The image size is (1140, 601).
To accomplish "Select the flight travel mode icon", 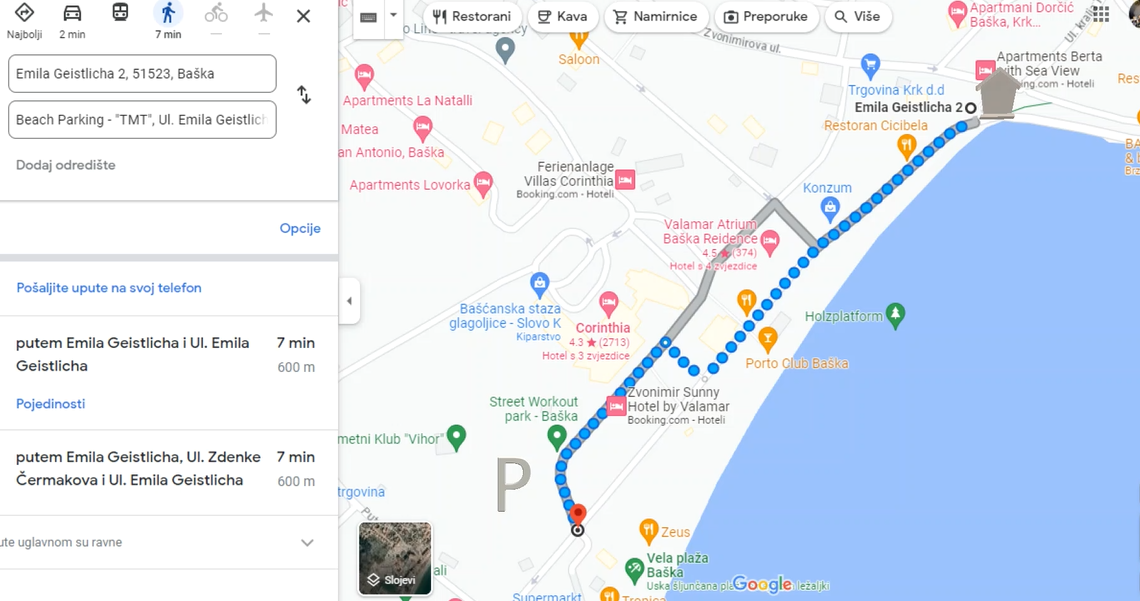I will tap(263, 12).
